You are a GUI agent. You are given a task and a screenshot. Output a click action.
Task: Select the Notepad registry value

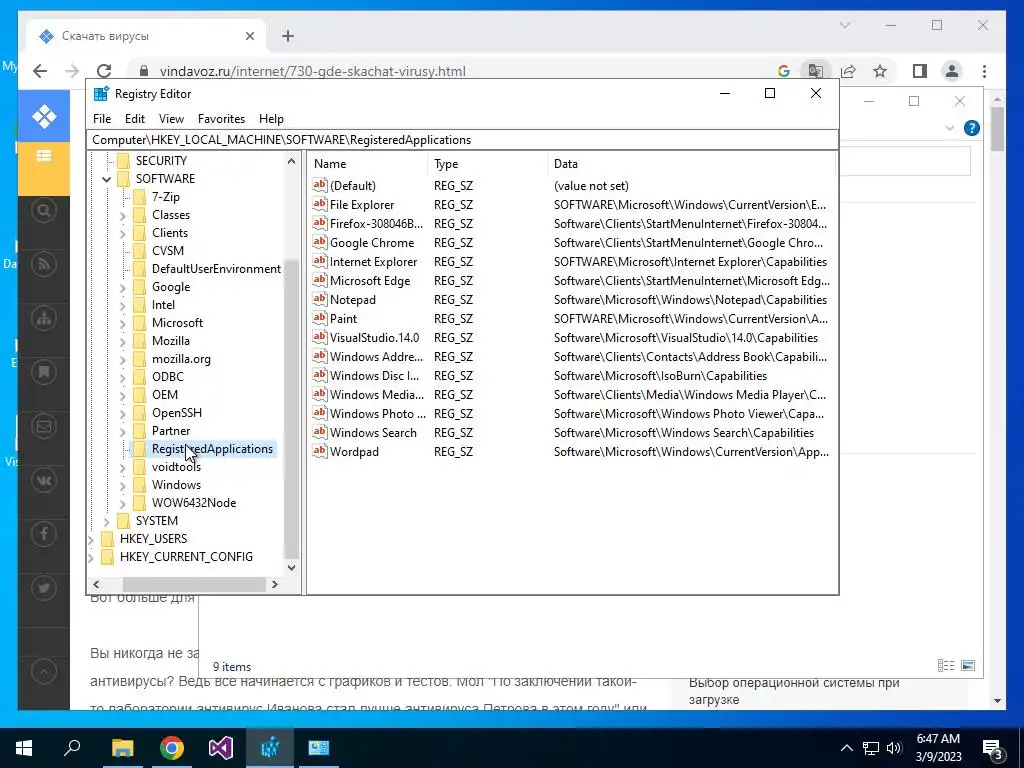(x=353, y=300)
